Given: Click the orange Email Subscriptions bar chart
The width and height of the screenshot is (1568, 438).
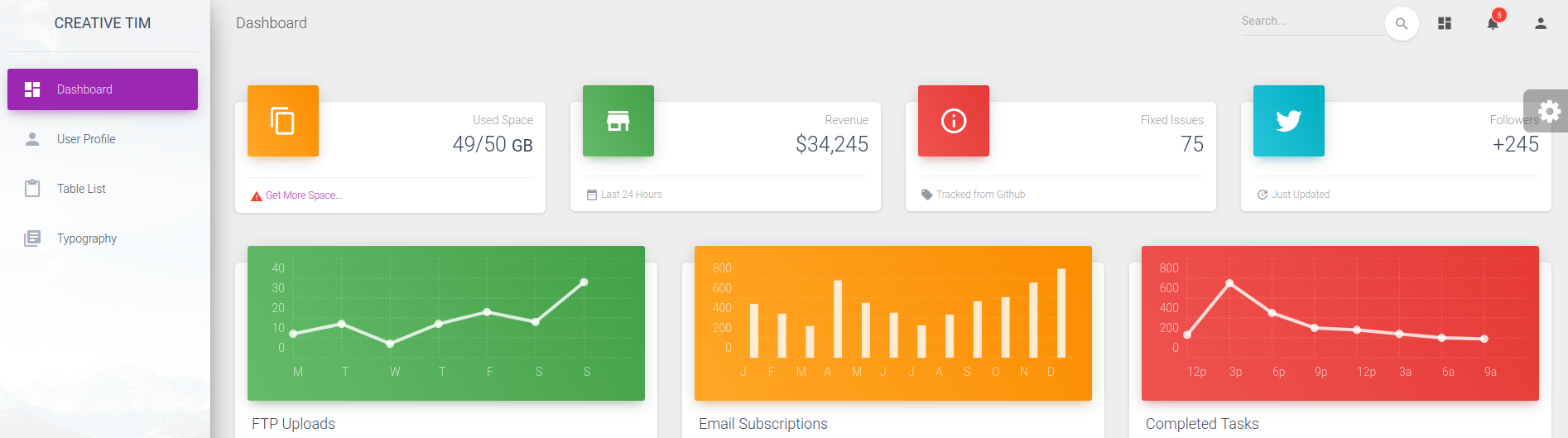Looking at the screenshot, I should click(x=893, y=323).
